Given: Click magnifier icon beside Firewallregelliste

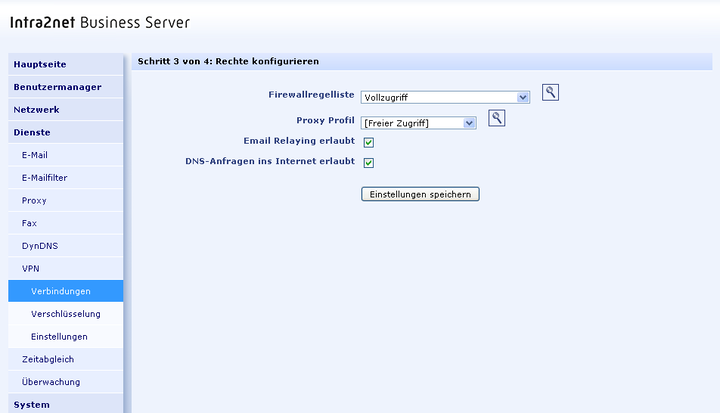Looking at the screenshot, I should pyautogui.click(x=550, y=93).
